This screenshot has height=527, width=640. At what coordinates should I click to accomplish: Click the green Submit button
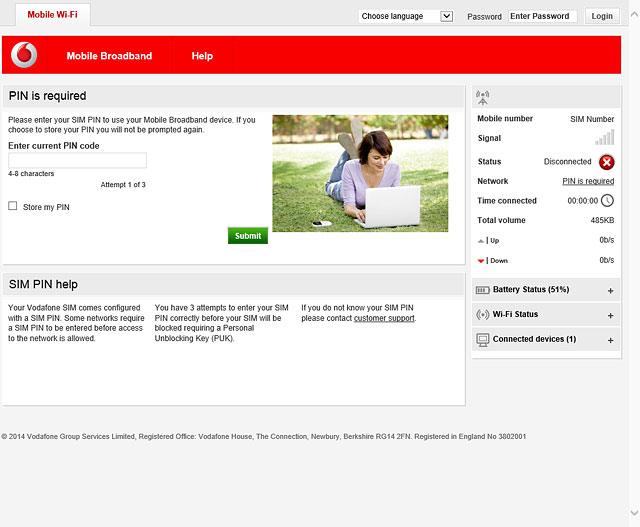pos(248,236)
